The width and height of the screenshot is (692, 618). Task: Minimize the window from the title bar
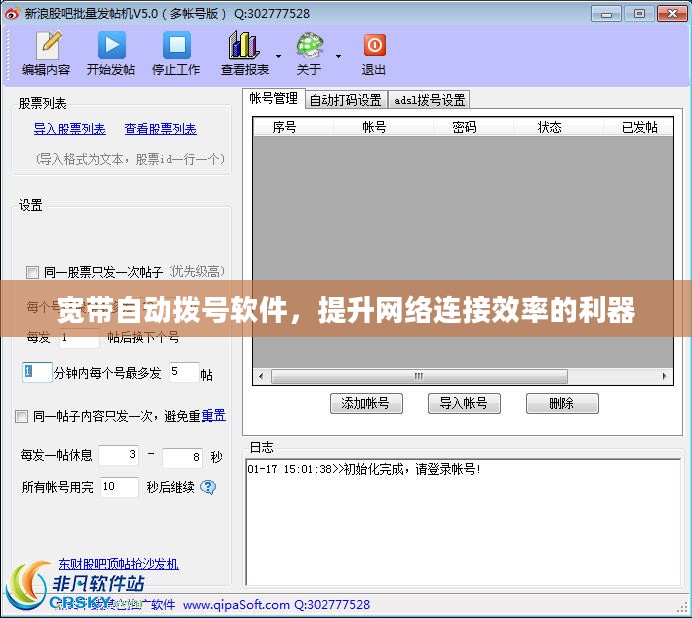pos(606,14)
